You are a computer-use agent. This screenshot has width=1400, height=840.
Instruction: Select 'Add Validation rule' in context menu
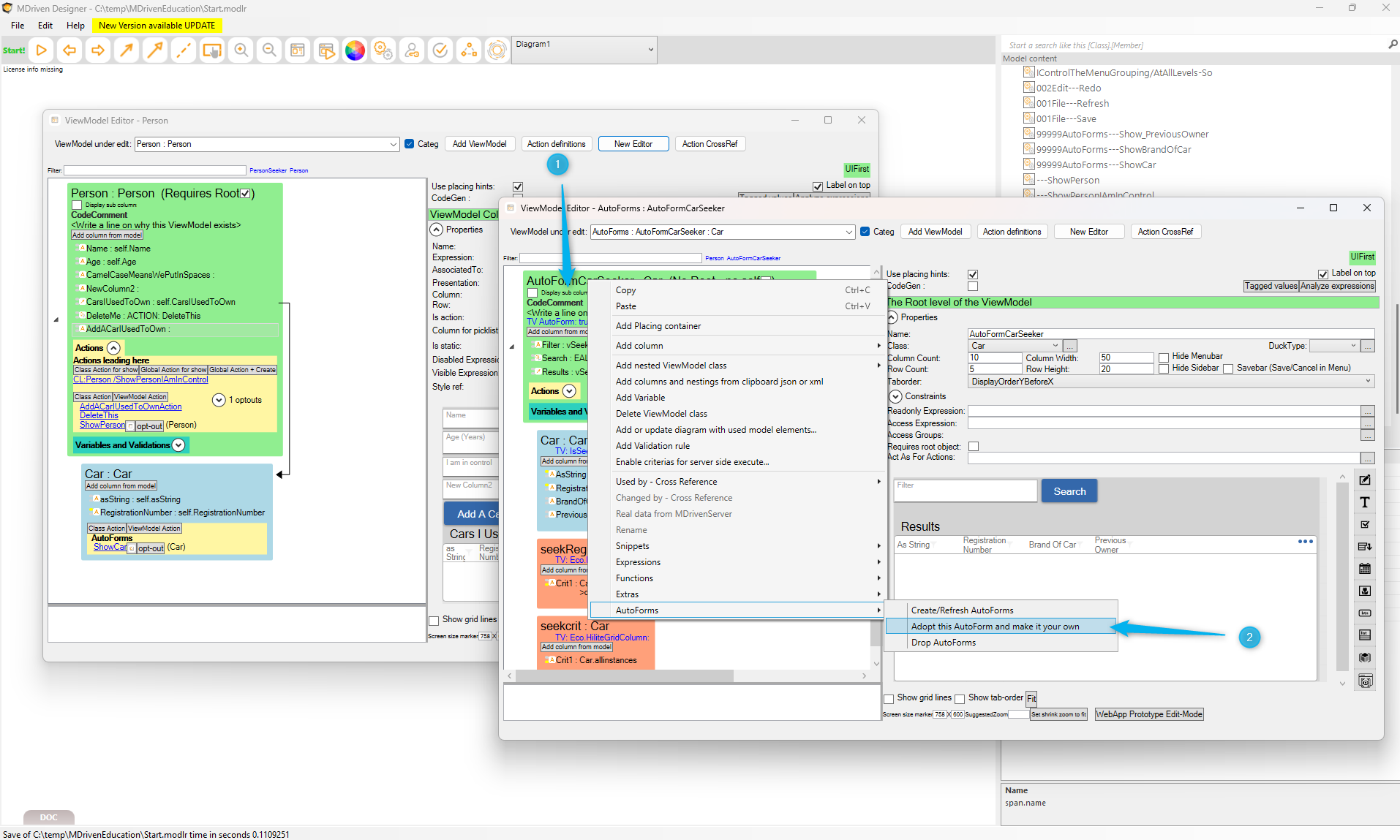[x=652, y=446]
